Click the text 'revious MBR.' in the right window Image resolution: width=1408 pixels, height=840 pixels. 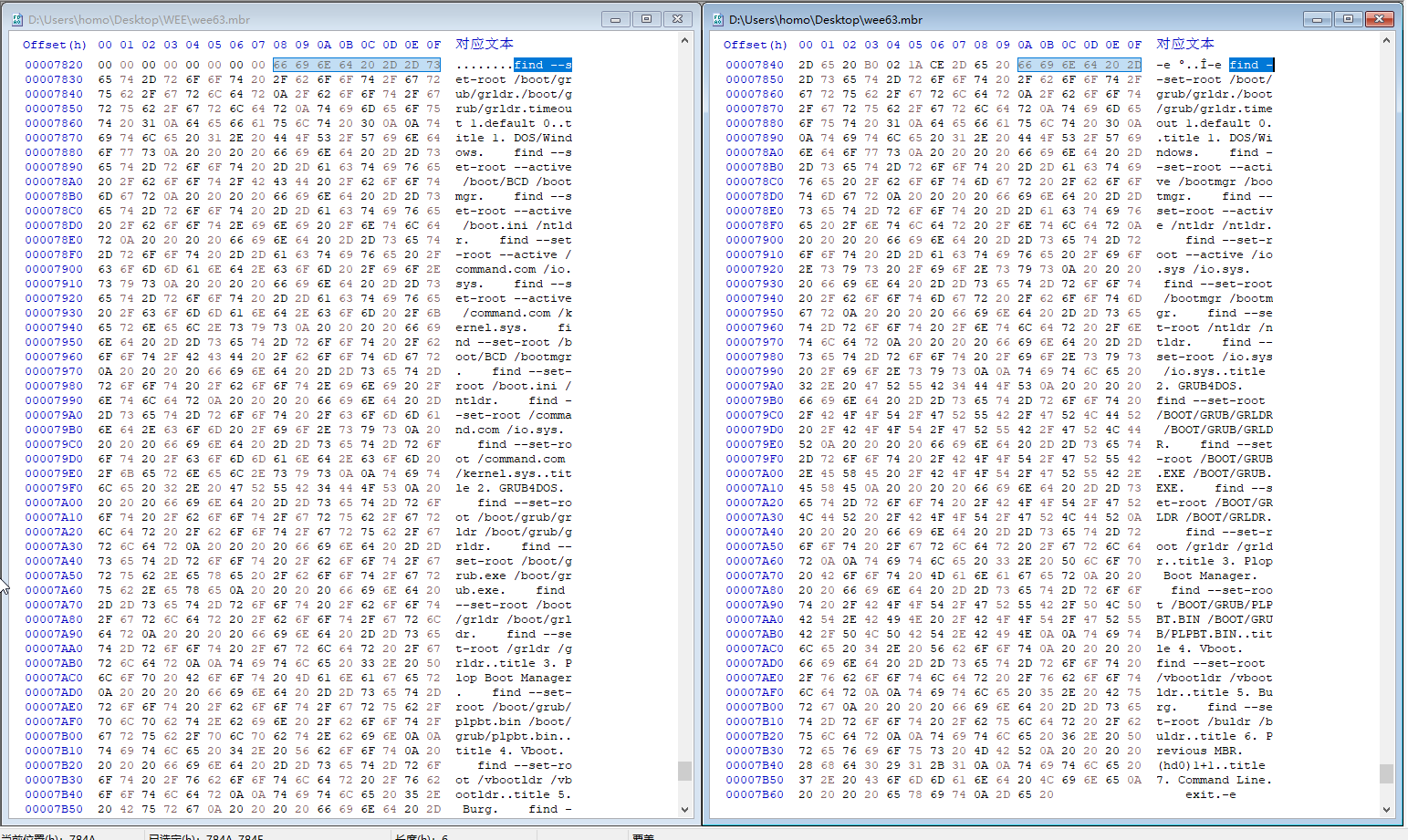[1200, 751]
